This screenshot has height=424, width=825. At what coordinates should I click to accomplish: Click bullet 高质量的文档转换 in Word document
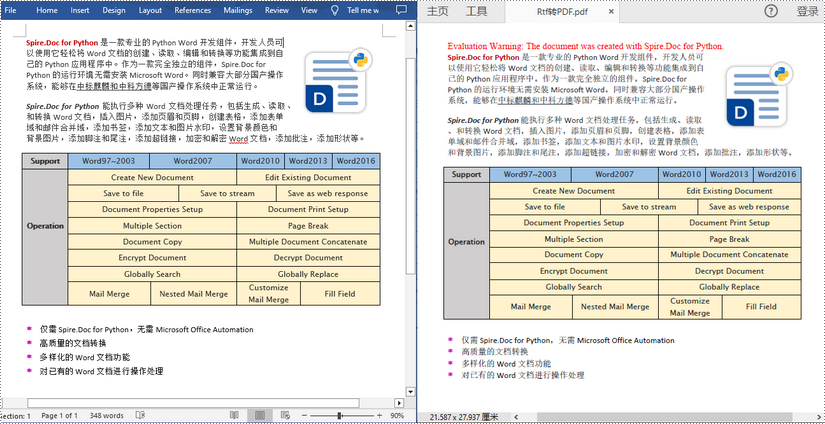(x=73, y=344)
